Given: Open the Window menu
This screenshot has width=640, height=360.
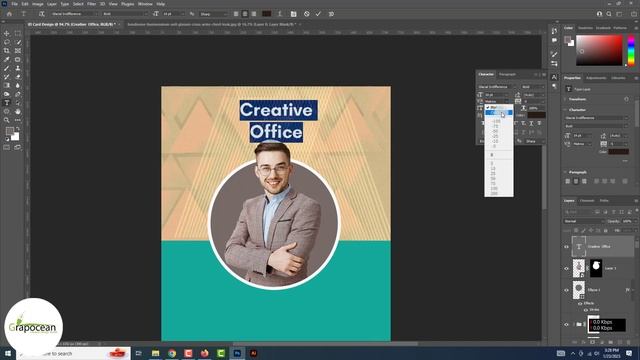Looking at the screenshot, I should [x=145, y=4].
